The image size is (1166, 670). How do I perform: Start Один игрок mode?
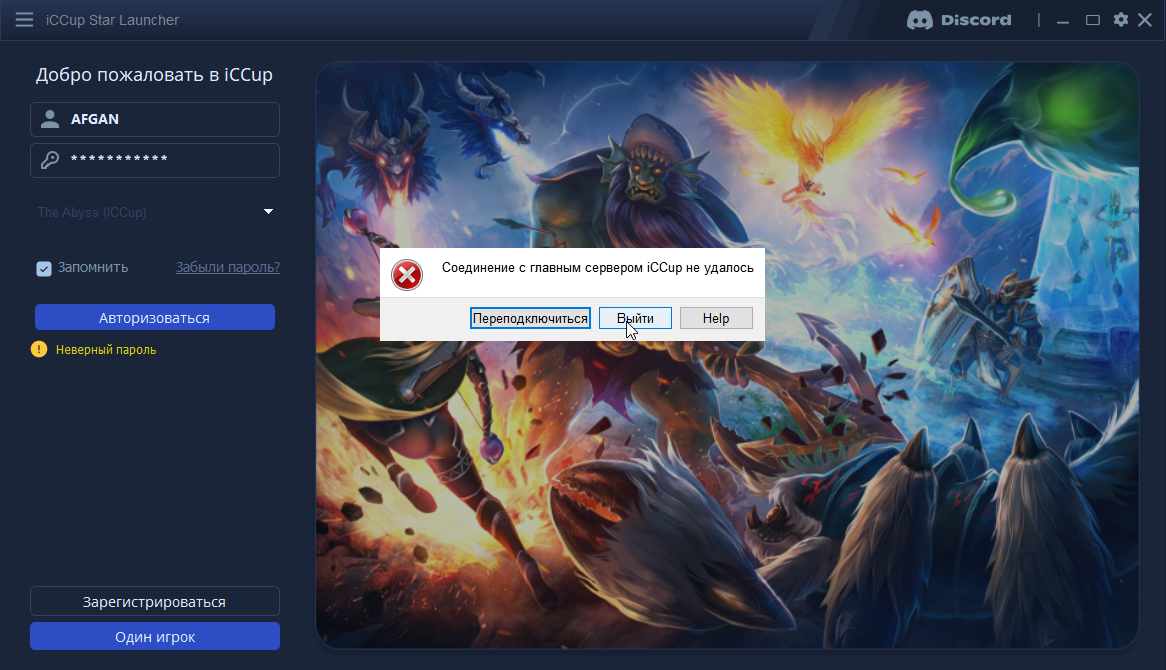pos(155,637)
